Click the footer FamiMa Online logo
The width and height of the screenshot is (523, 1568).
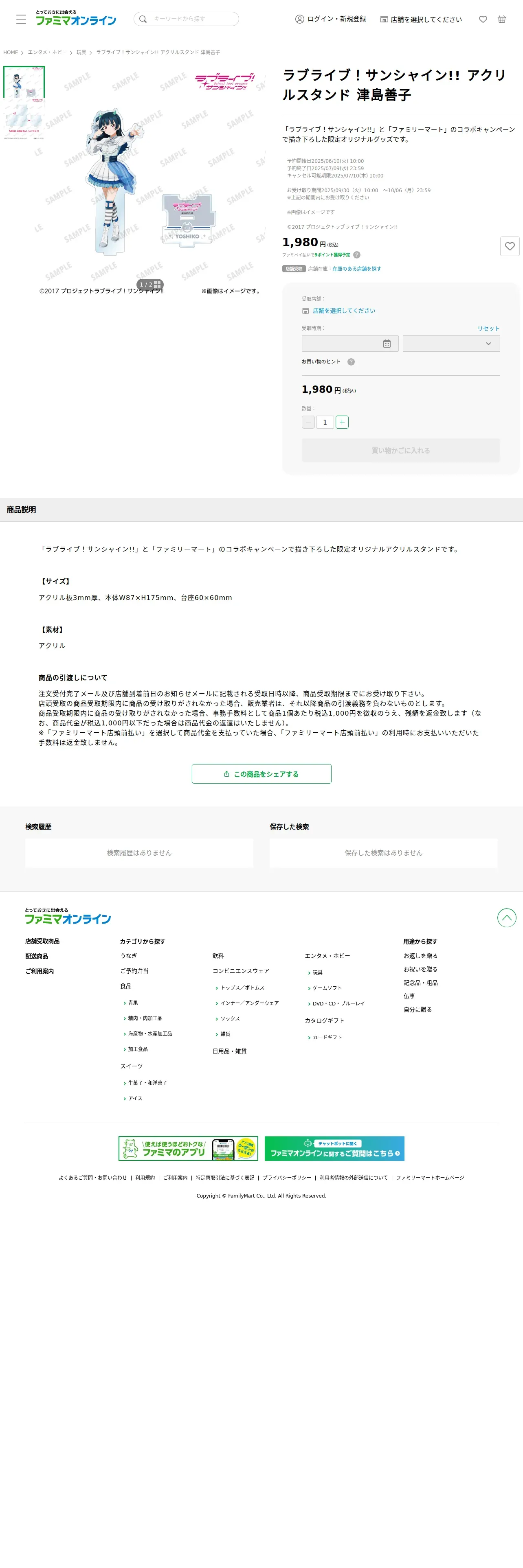(x=68, y=916)
